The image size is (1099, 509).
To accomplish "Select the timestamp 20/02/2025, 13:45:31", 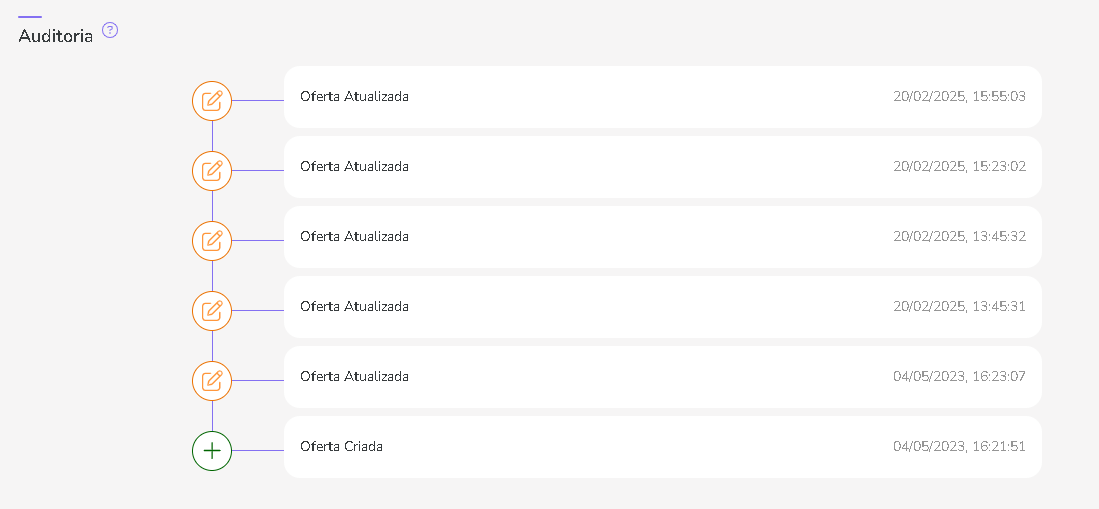I will pos(959,307).
